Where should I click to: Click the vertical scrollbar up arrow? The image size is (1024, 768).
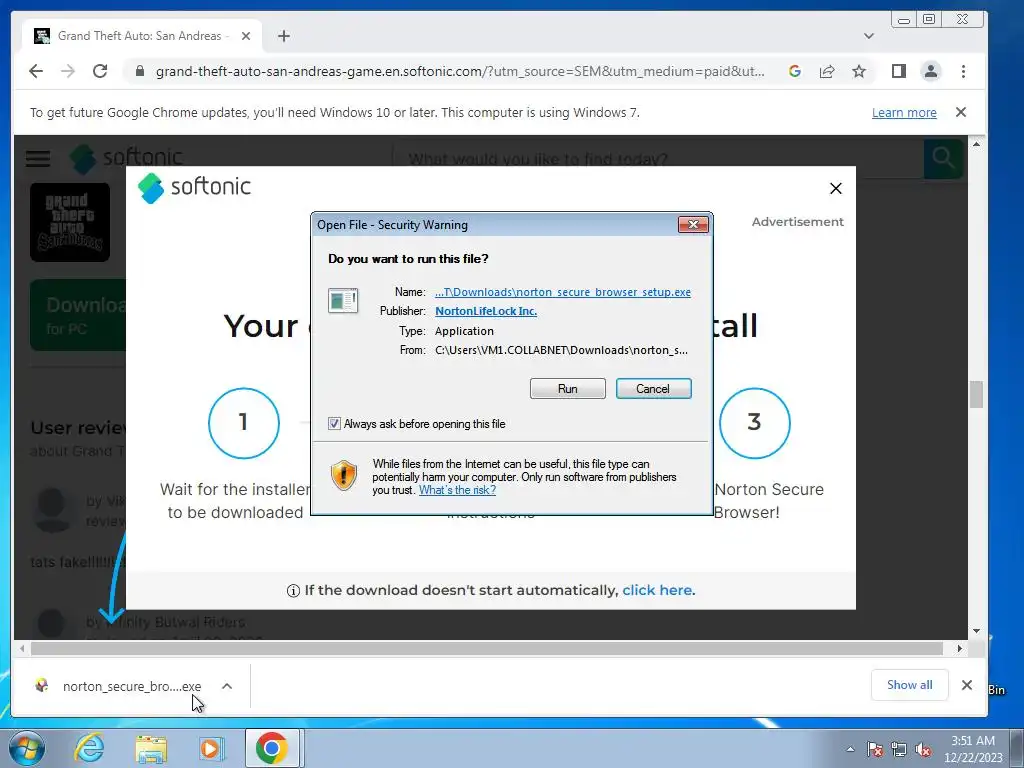(x=976, y=144)
